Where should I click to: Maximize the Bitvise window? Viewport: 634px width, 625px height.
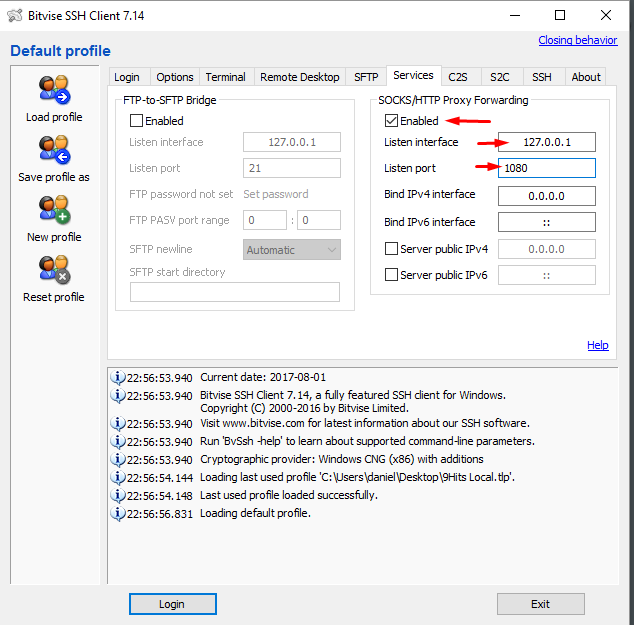pyautogui.click(x=560, y=15)
